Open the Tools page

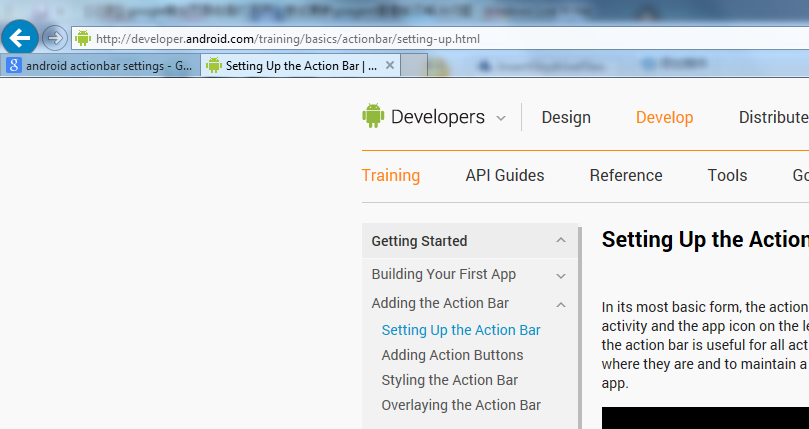click(727, 175)
